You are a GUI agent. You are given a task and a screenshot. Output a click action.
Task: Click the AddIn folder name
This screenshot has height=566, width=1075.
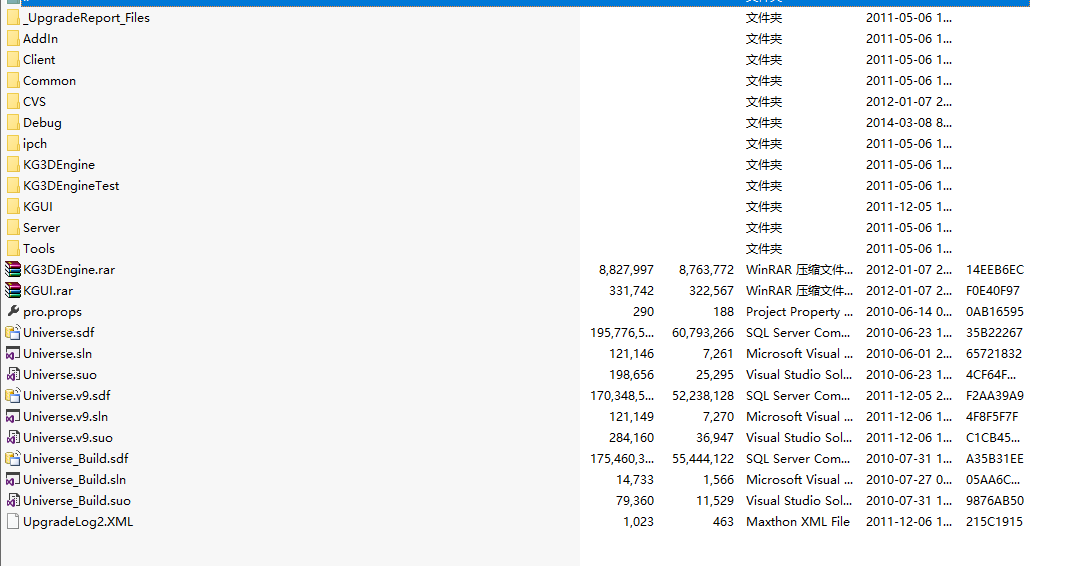click(40, 39)
